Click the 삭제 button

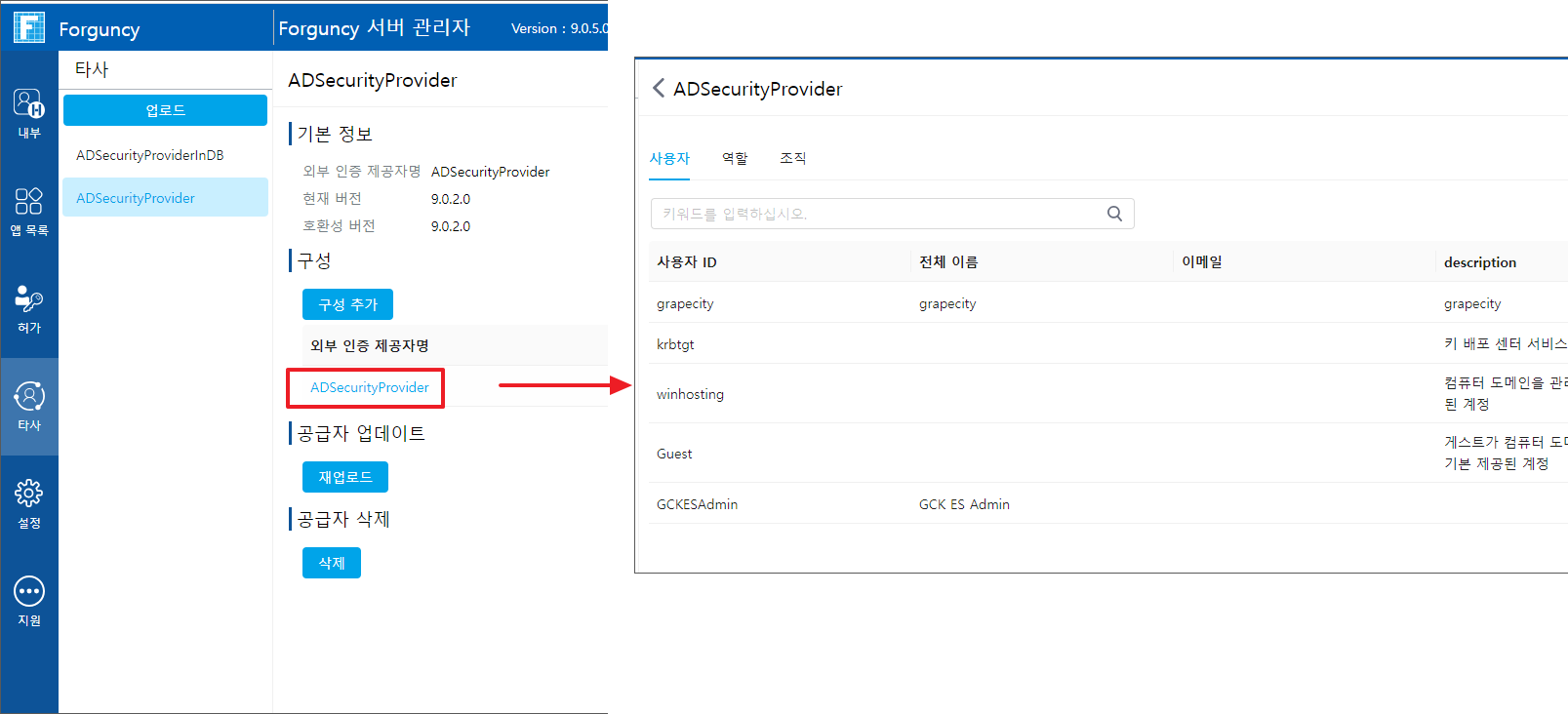point(332,563)
